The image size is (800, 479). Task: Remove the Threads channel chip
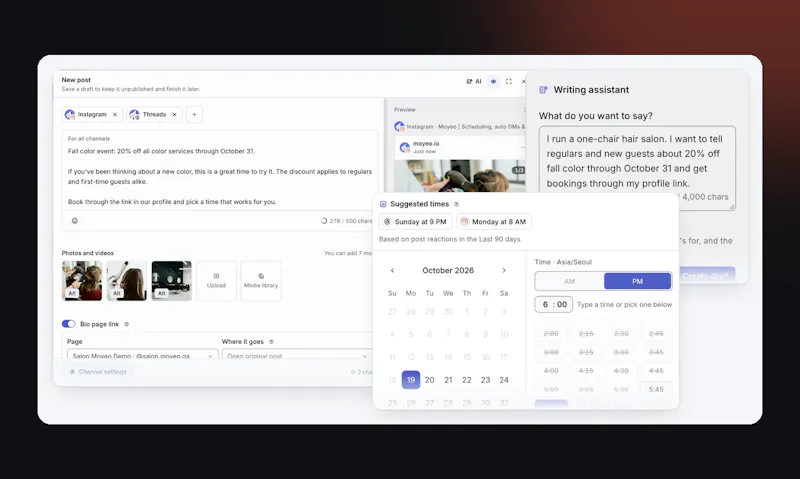174,114
